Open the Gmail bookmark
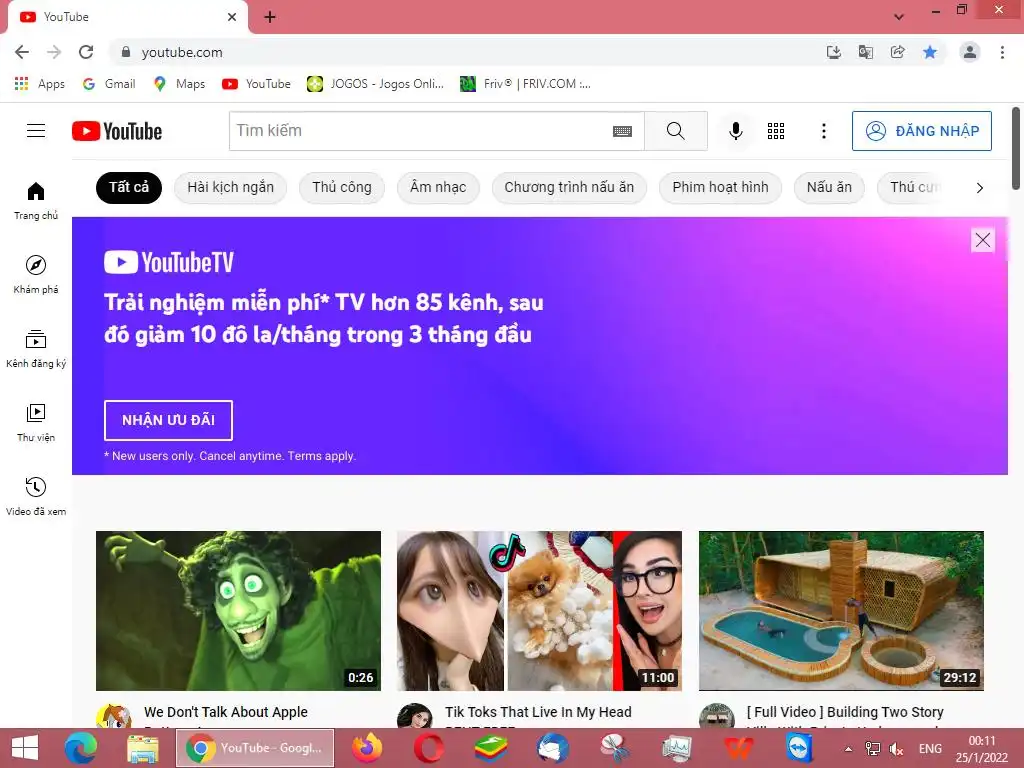Image resolution: width=1024 pixels, height=768 pixels. coord(109,84)
